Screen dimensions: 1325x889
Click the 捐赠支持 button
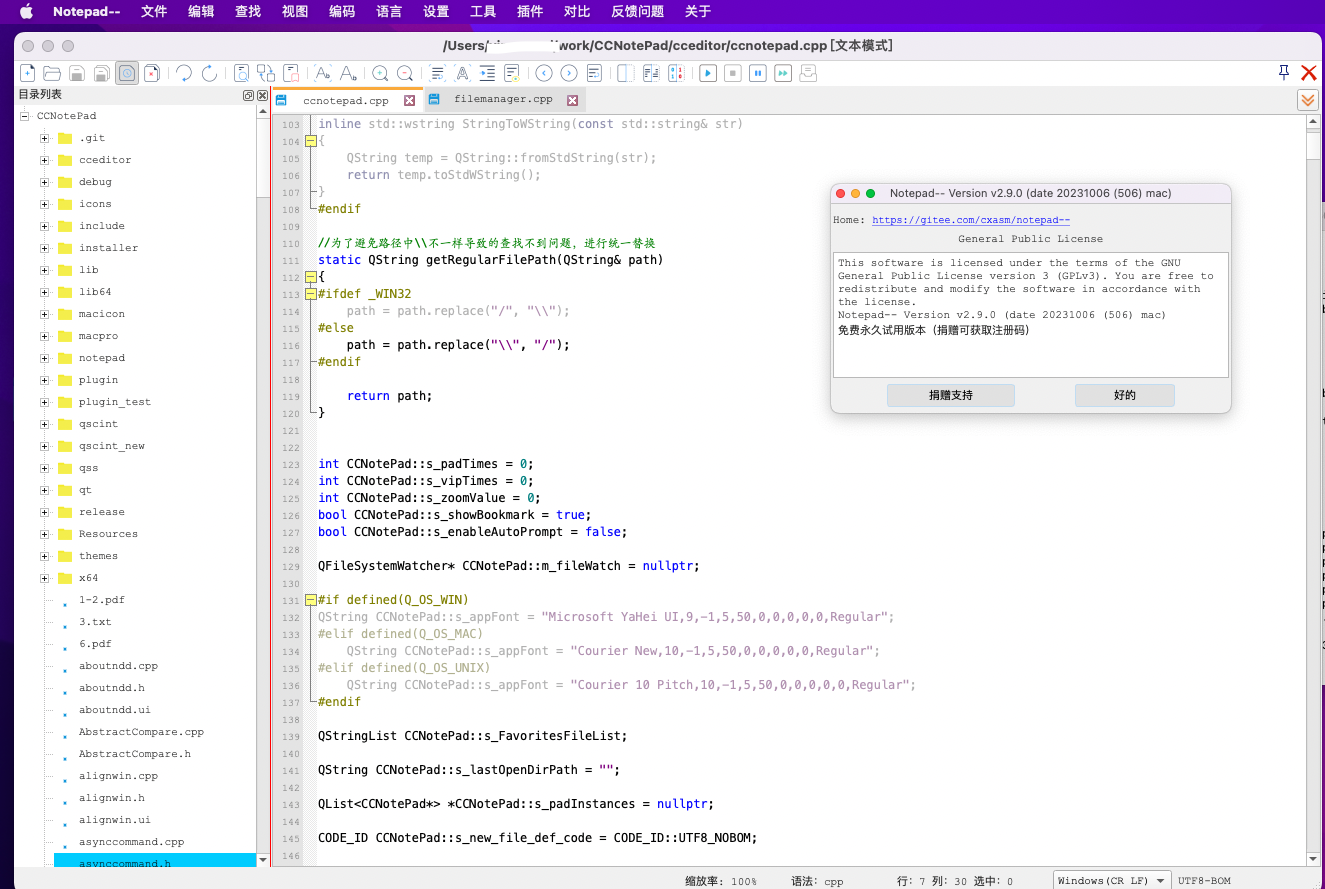(951, 395)
